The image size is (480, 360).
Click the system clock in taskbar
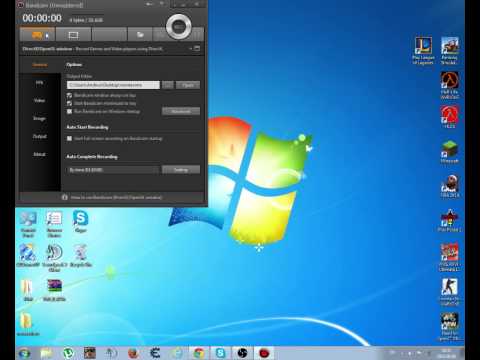tap(446, 353)
